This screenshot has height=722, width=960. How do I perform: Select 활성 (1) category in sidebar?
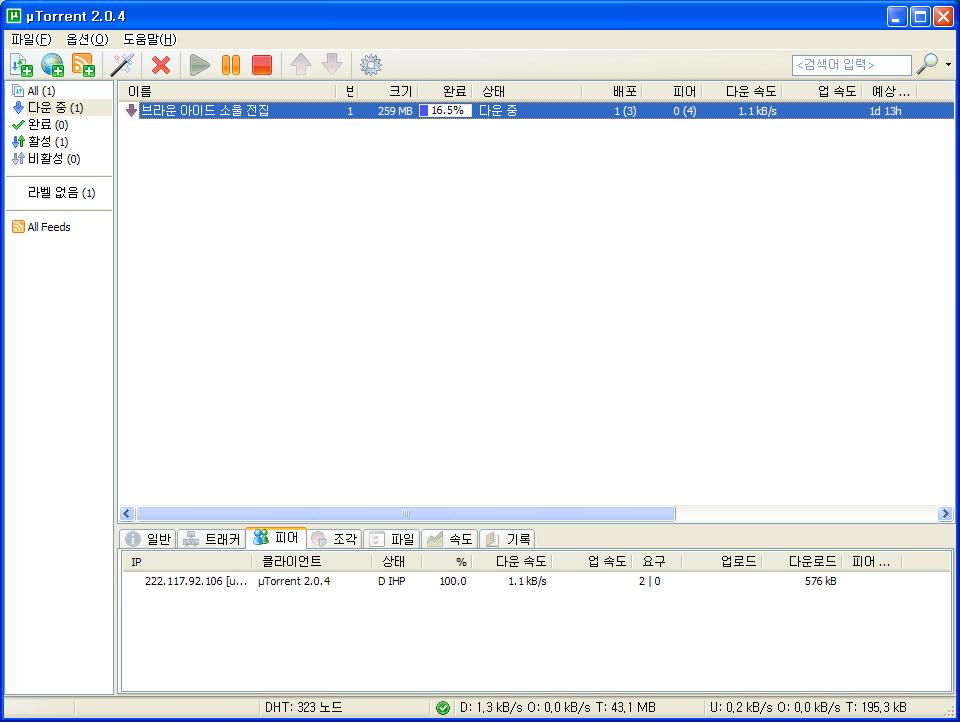(x=40, y=142)
